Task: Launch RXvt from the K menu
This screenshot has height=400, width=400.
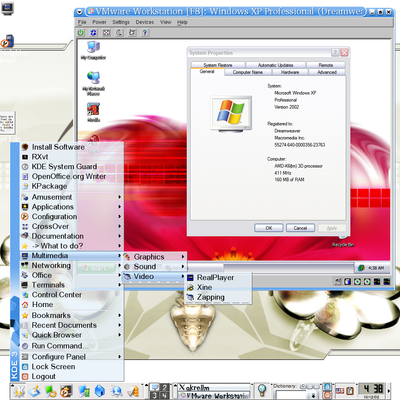Action: click(72, 156)
